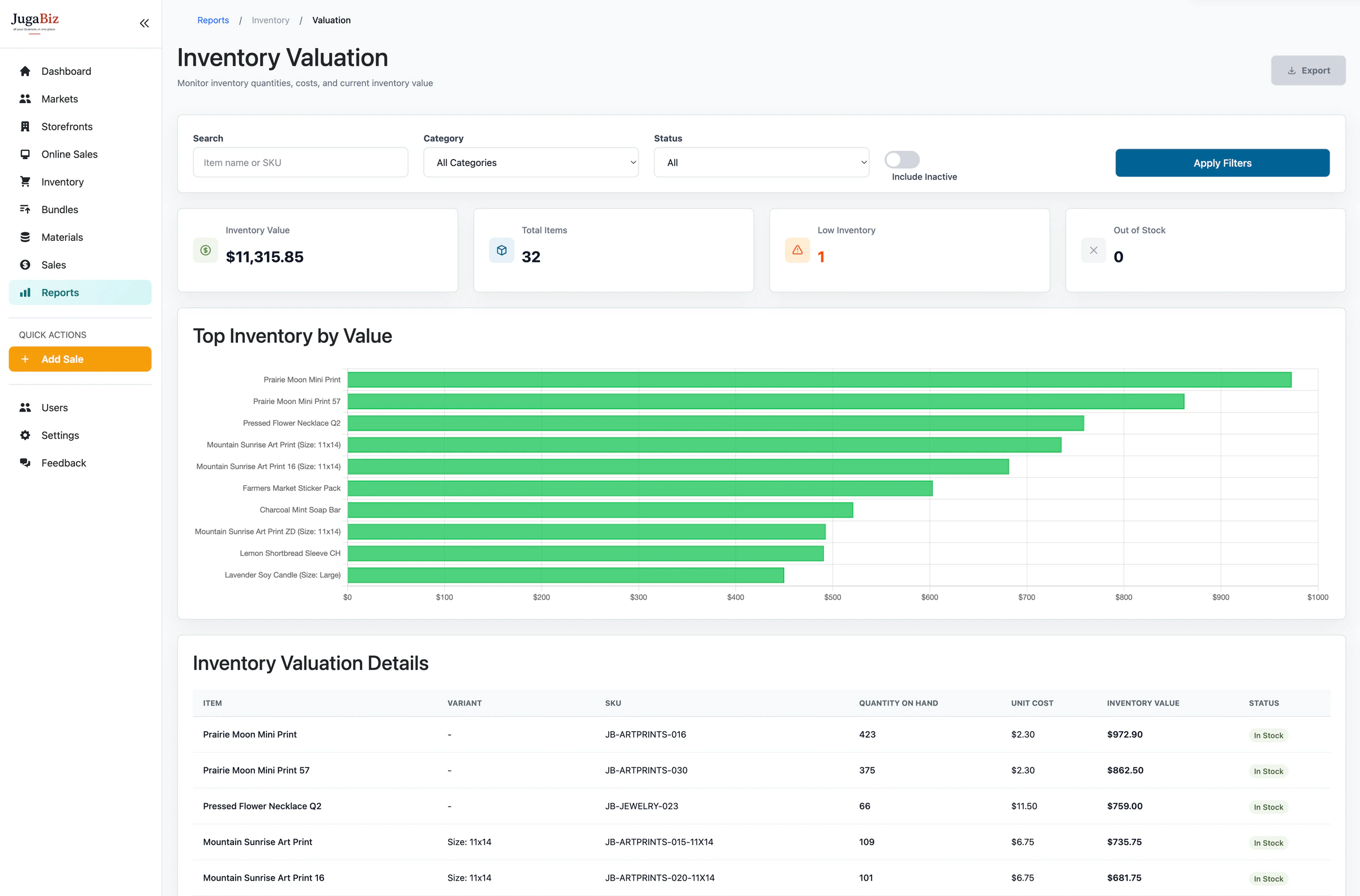The width and height of the screenshot is (1360, 896).
Task: Click the $759.00 inventory value cell
Action: pos(1125,806)
